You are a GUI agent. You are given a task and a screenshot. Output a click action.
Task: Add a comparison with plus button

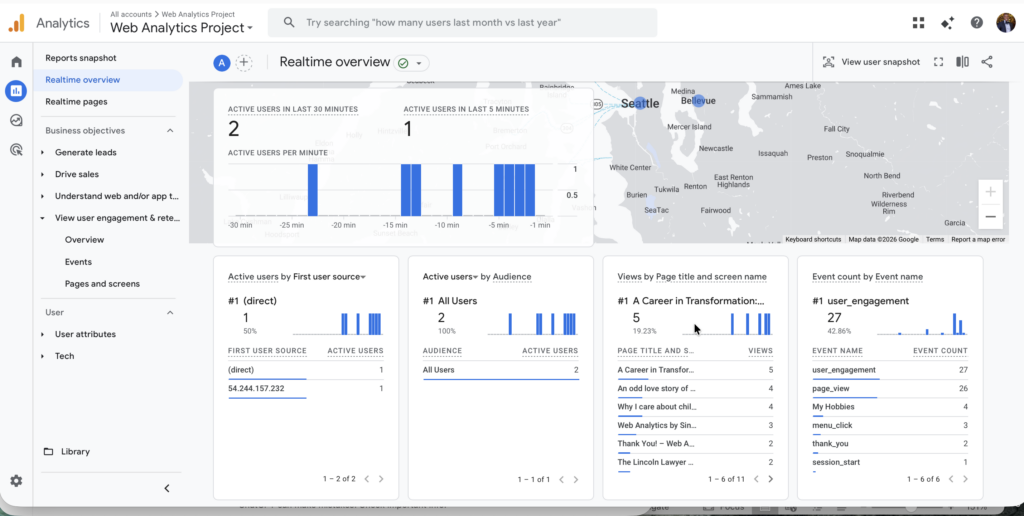(x=244, y=63)
